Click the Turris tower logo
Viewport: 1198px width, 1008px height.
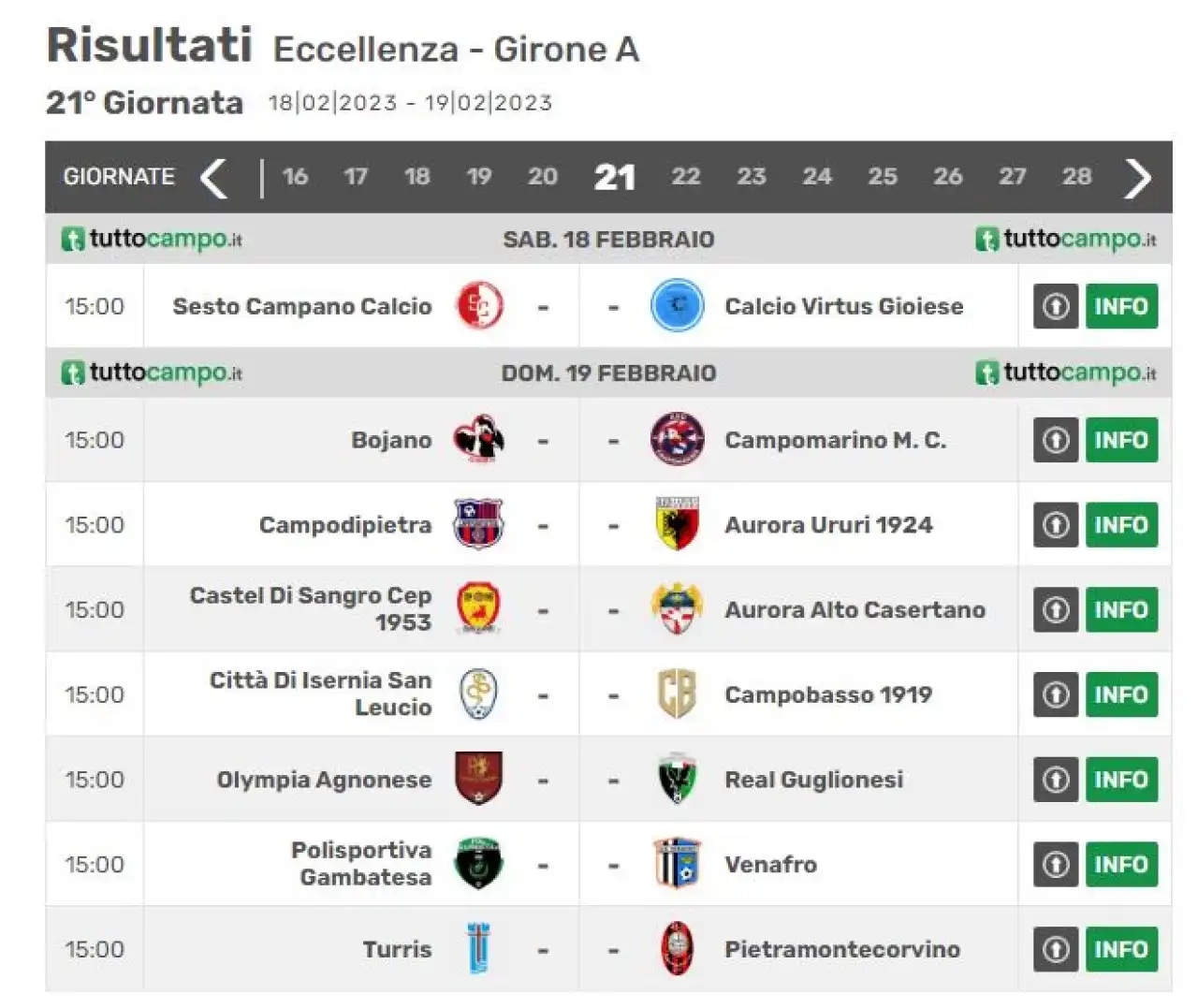479,949
